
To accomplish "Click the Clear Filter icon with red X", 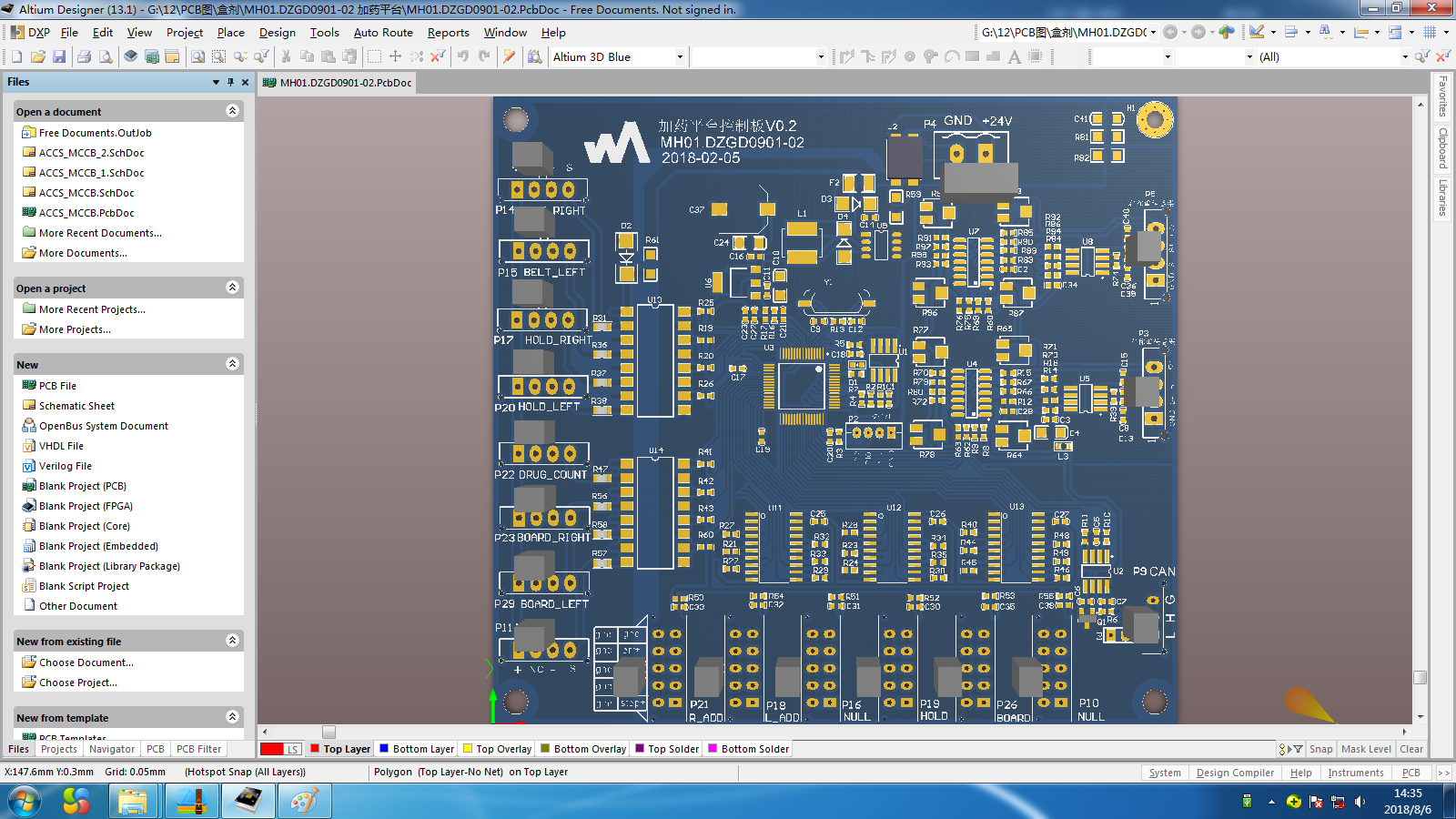I will pos(438,56).
